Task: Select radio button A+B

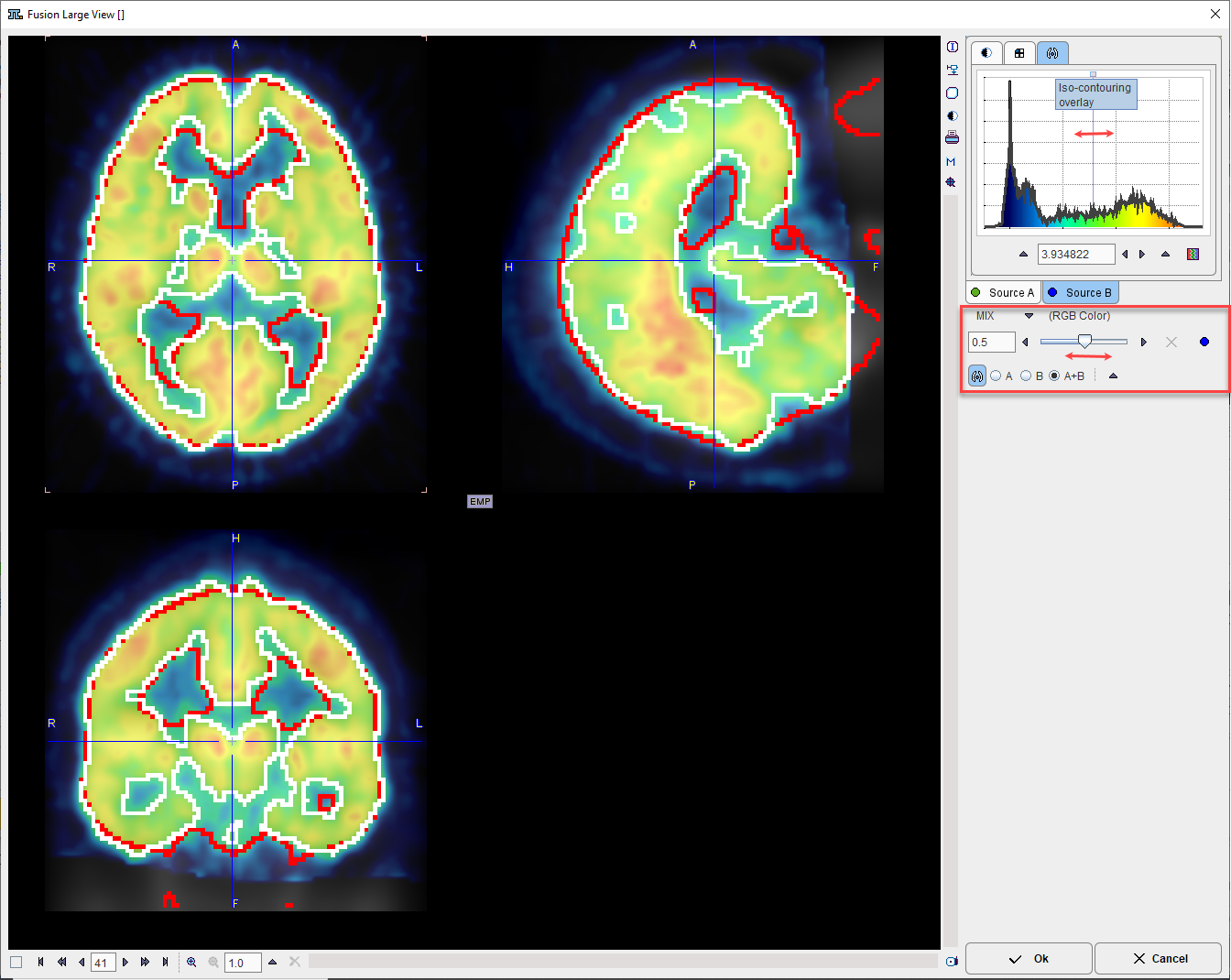Action: click(x=1054, y=376)
